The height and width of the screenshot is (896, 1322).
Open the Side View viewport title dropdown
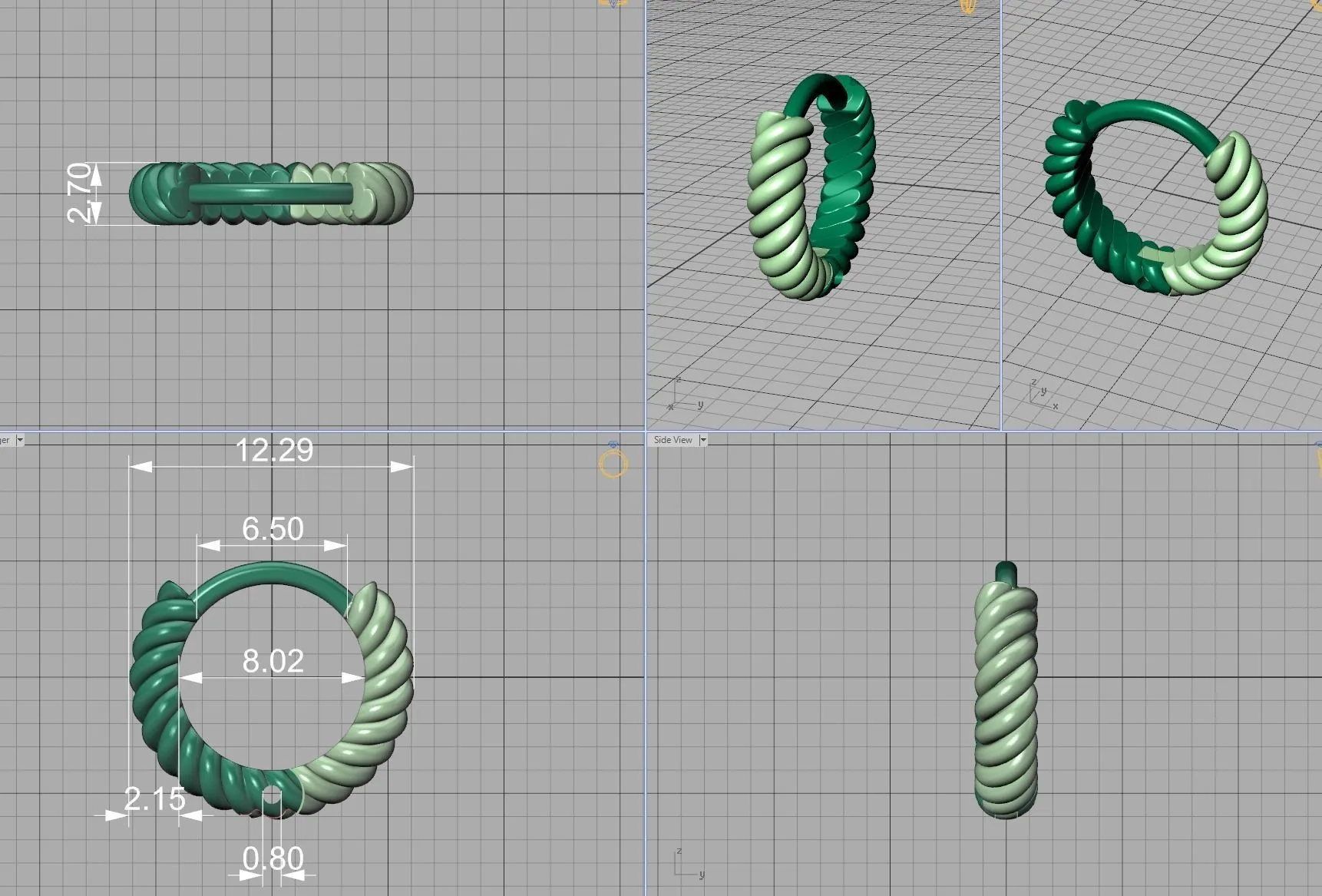coord(703,440)
